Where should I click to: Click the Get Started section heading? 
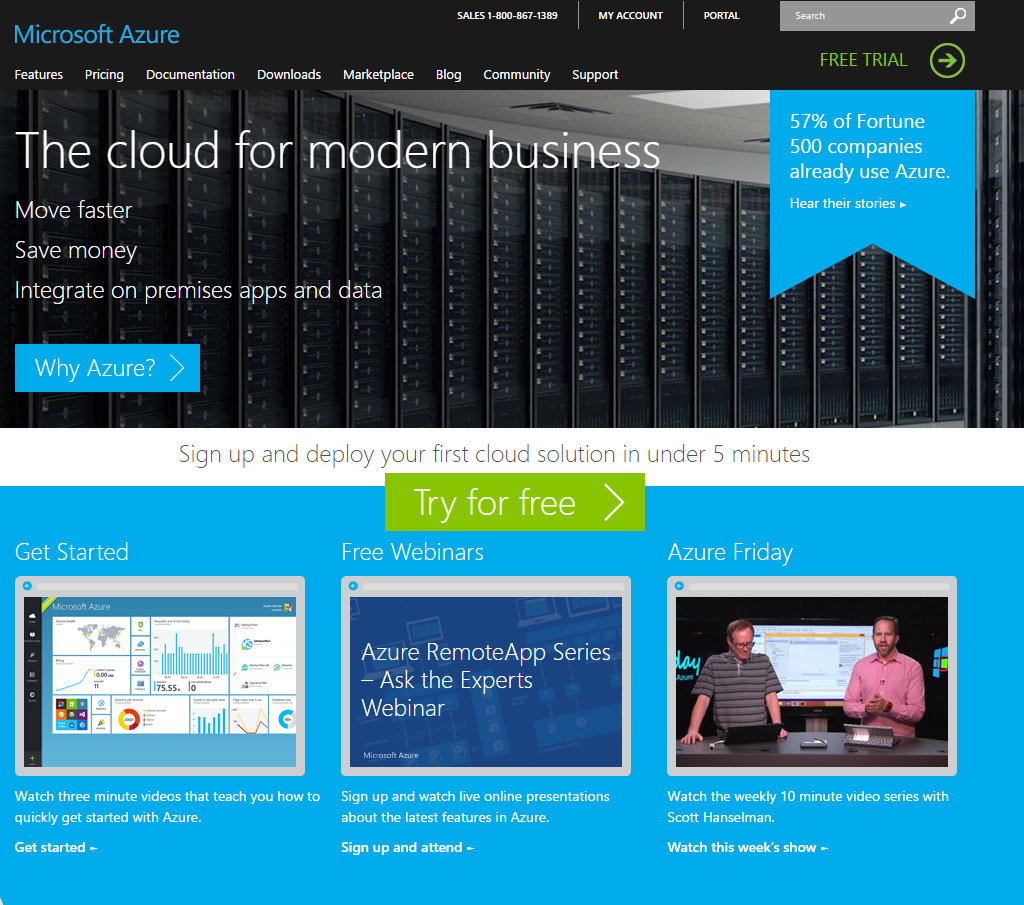tap(72, 552)
